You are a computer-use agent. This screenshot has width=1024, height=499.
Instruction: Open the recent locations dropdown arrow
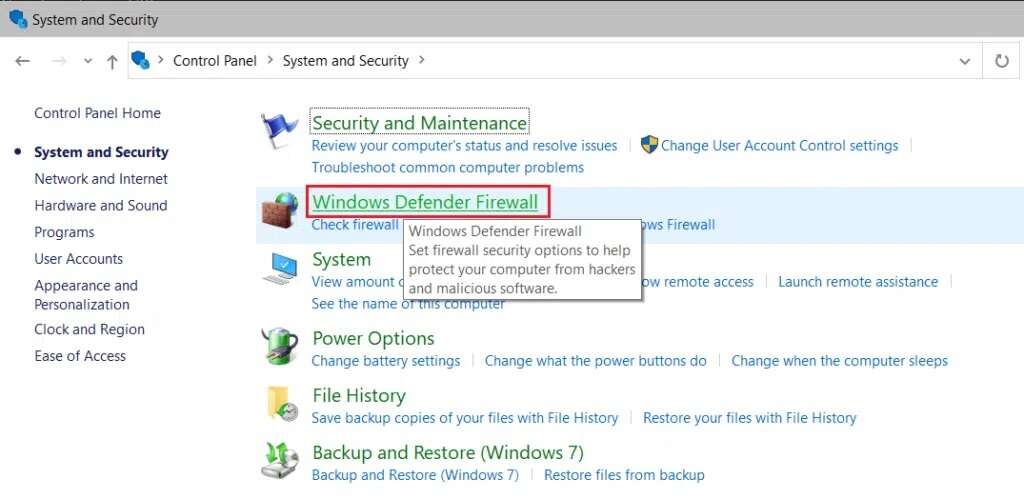tap(88, 61)
